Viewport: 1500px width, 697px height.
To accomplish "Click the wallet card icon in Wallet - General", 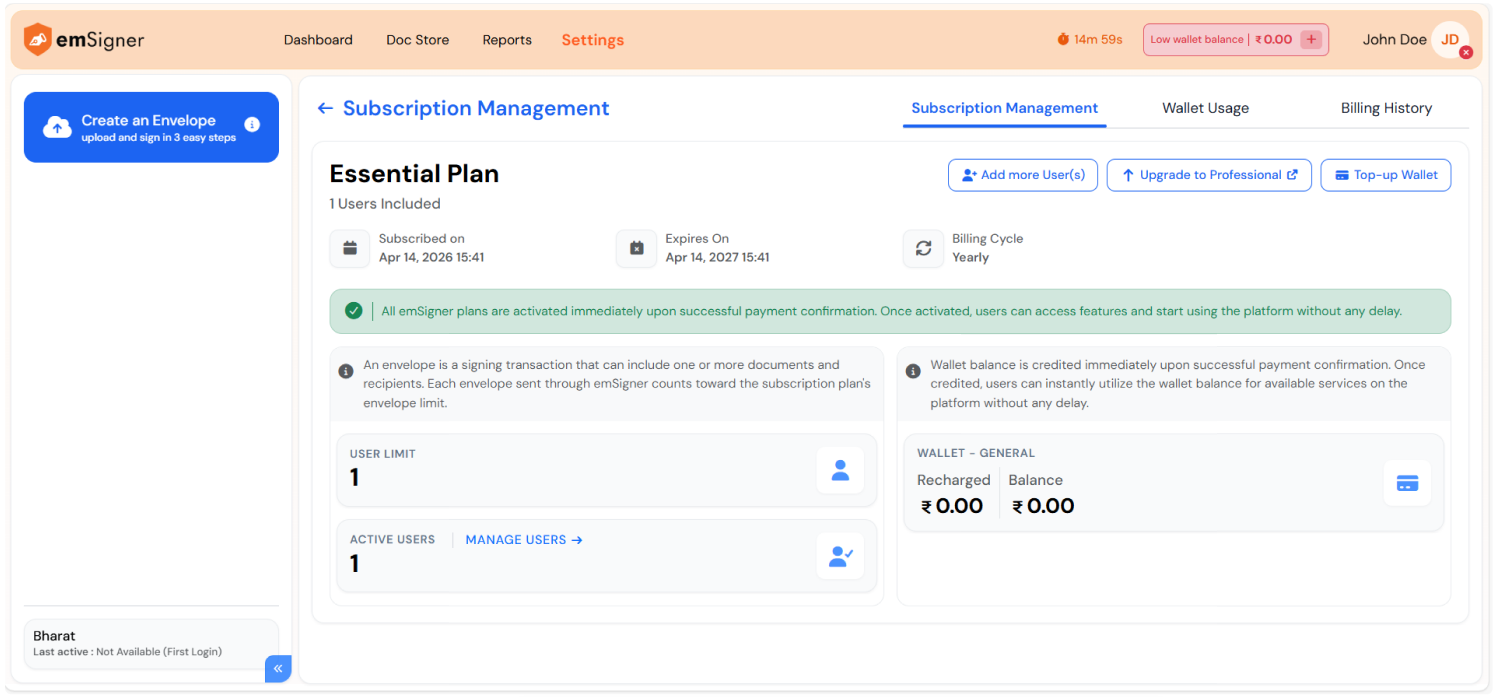I will coord(1407,484).
